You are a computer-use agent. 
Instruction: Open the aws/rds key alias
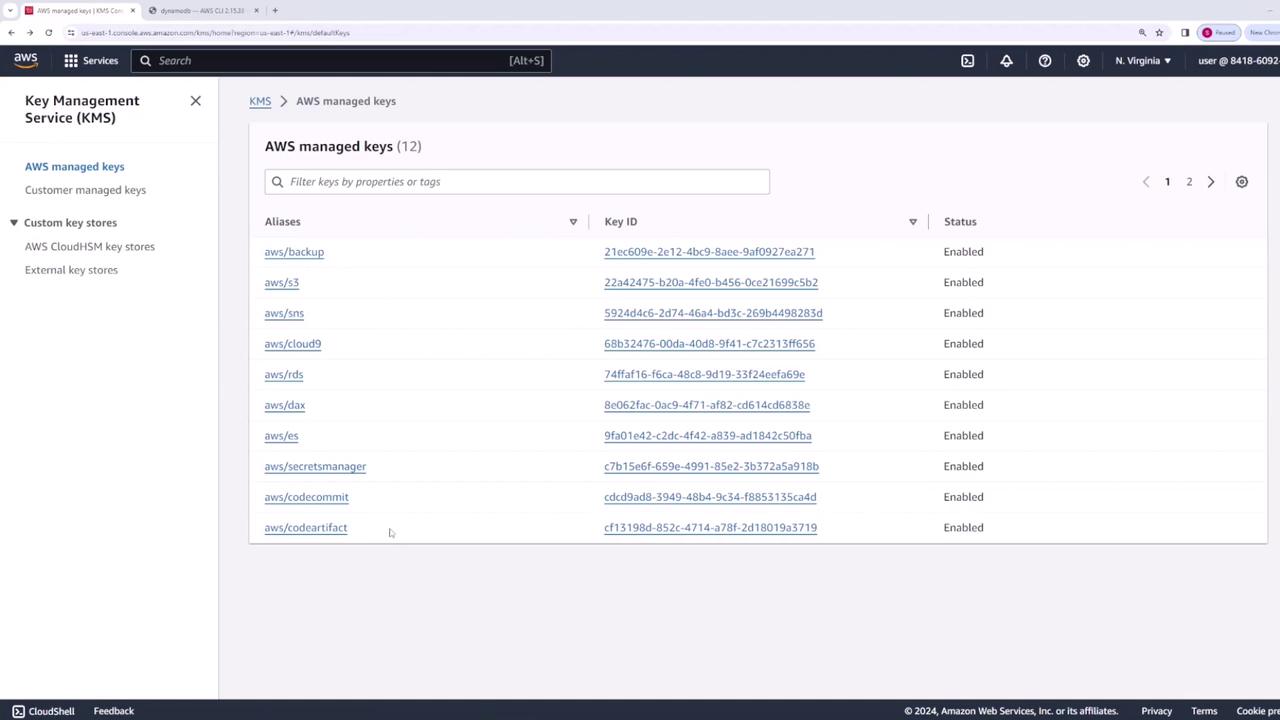click(x=284, y=375)
